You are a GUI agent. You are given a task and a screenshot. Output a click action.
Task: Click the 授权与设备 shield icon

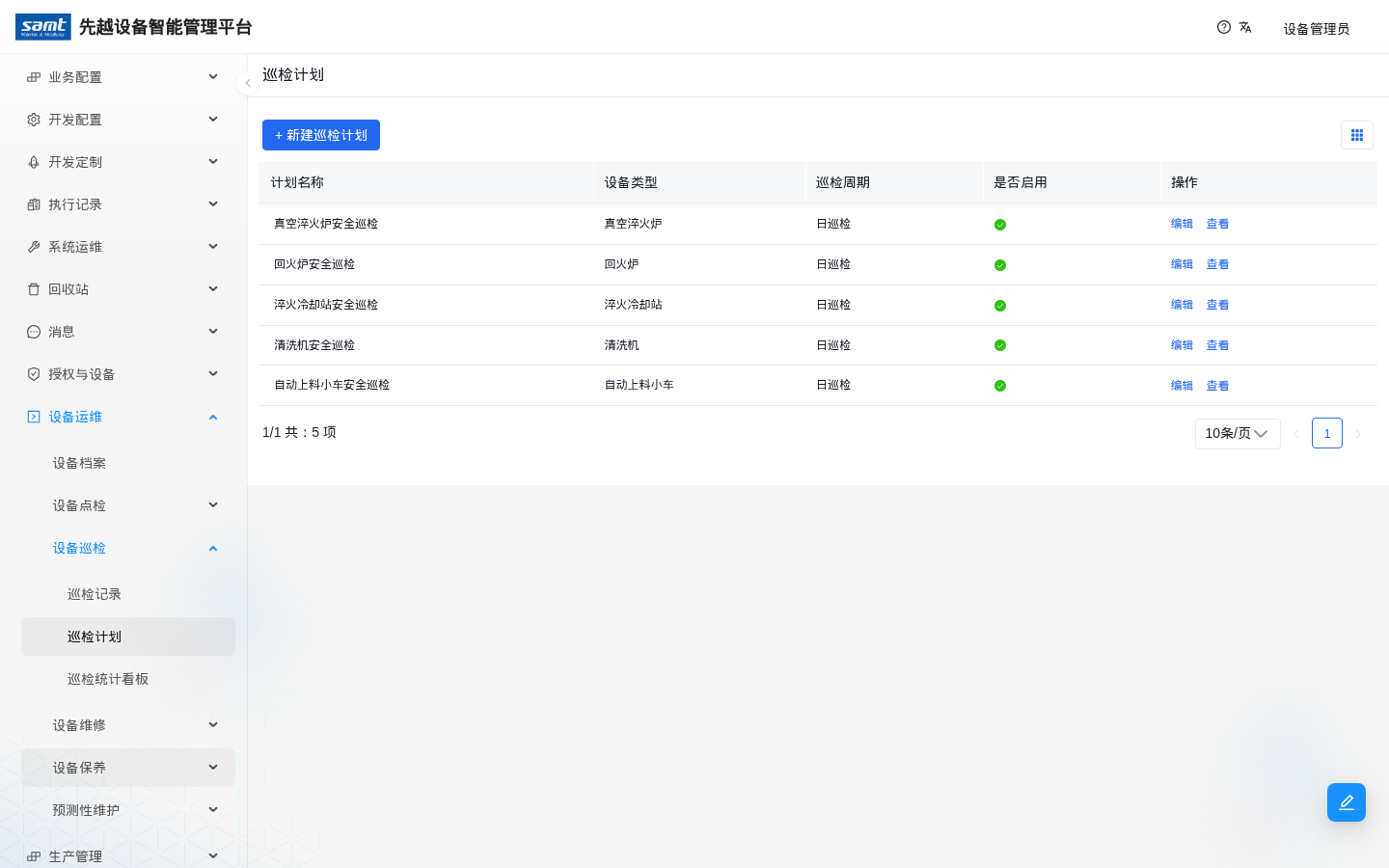point(34,374)
